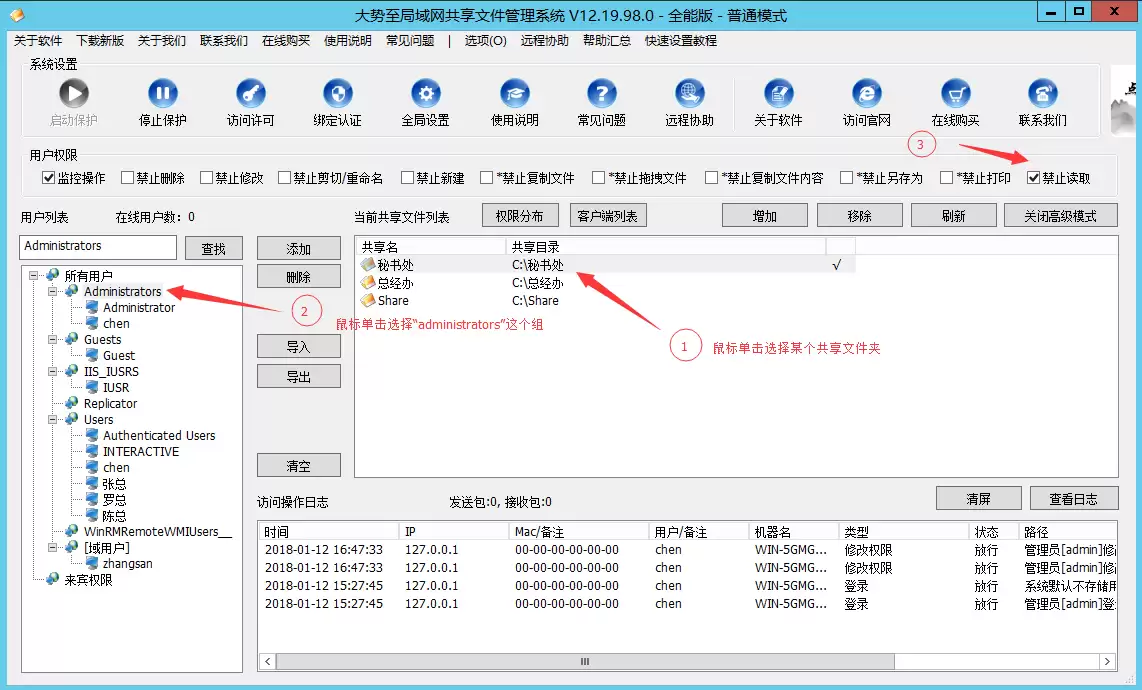Click the 共享目录 column header

pos(666,247)
